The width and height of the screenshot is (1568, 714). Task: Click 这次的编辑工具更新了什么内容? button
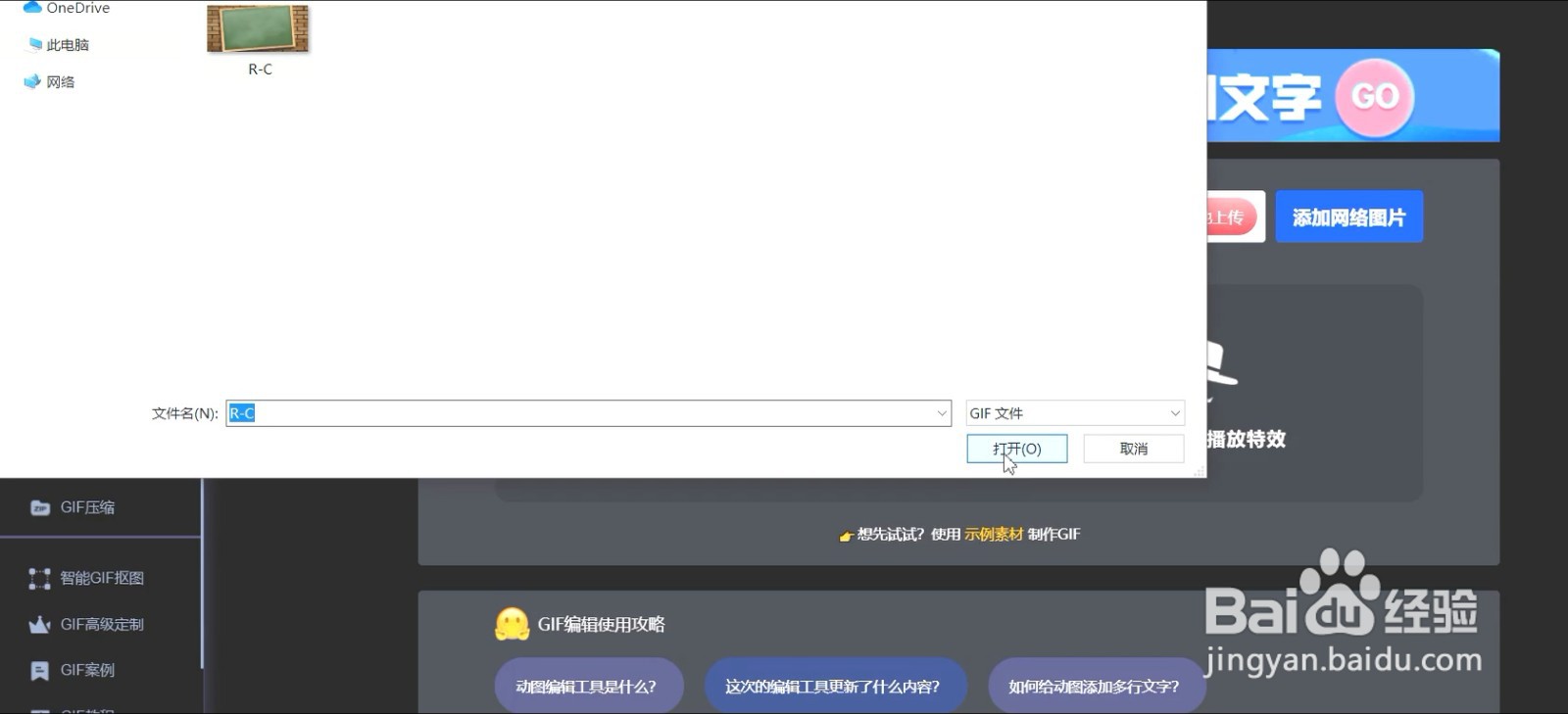coord(835,687)
